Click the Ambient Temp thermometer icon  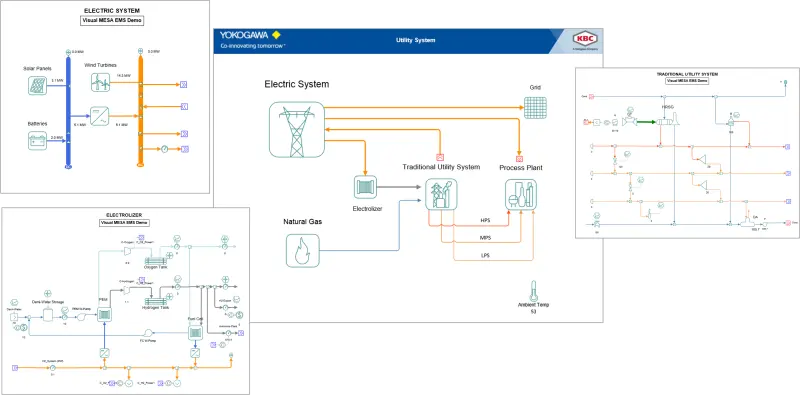point(533,291)
